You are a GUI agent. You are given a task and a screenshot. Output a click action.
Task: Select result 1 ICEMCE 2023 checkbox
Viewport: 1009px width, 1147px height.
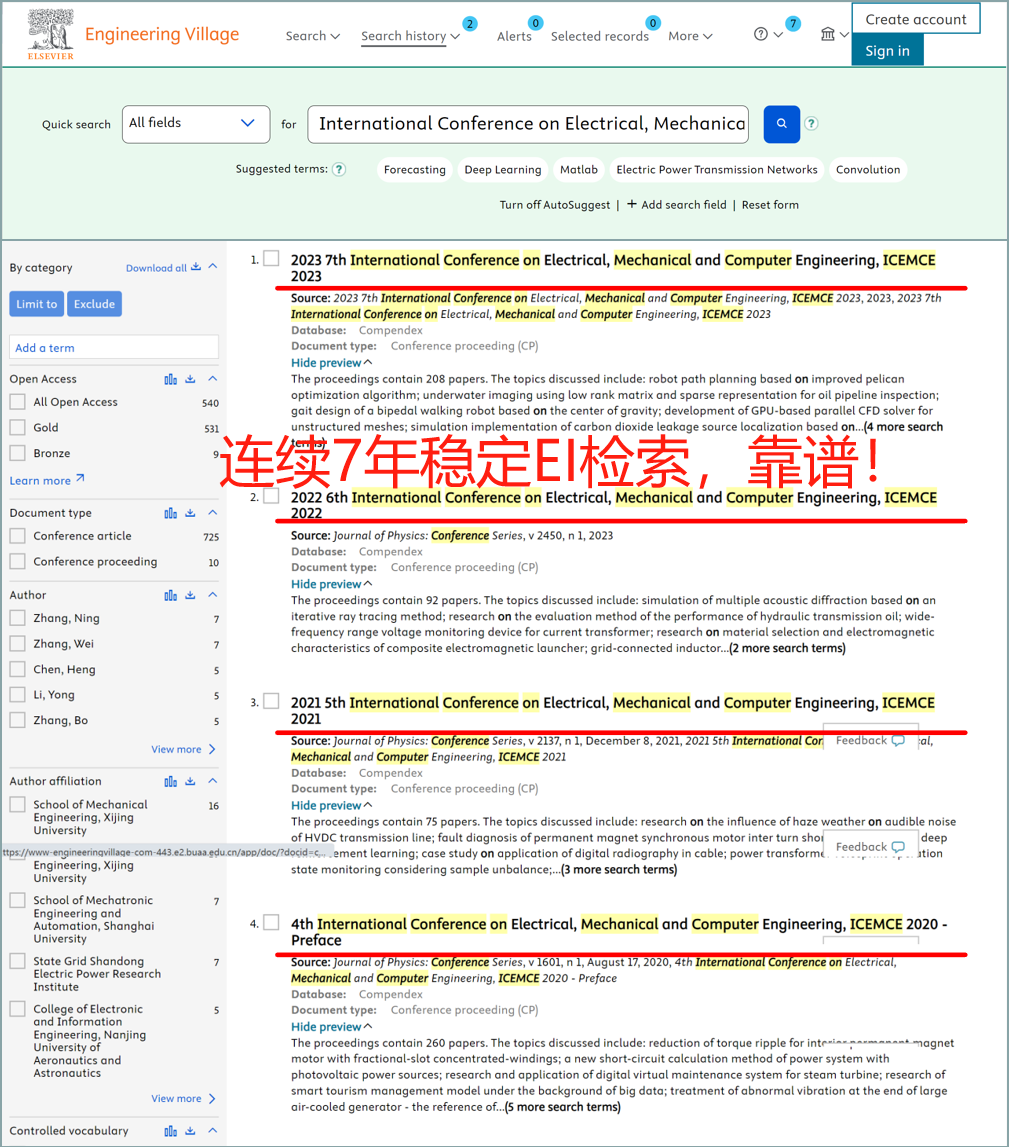coord(271,258)
